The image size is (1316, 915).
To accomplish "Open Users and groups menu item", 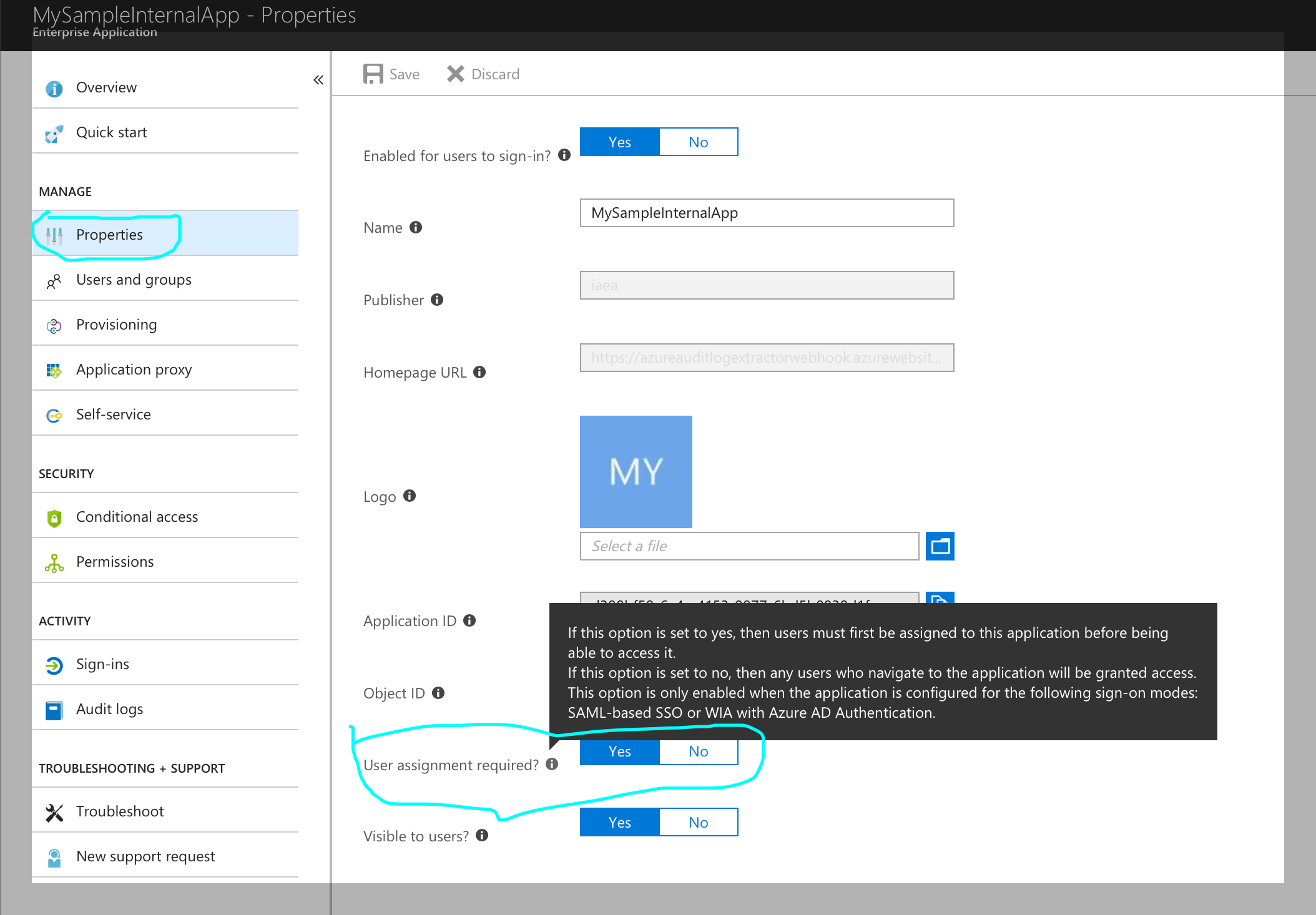I will (x=134, y=280).
